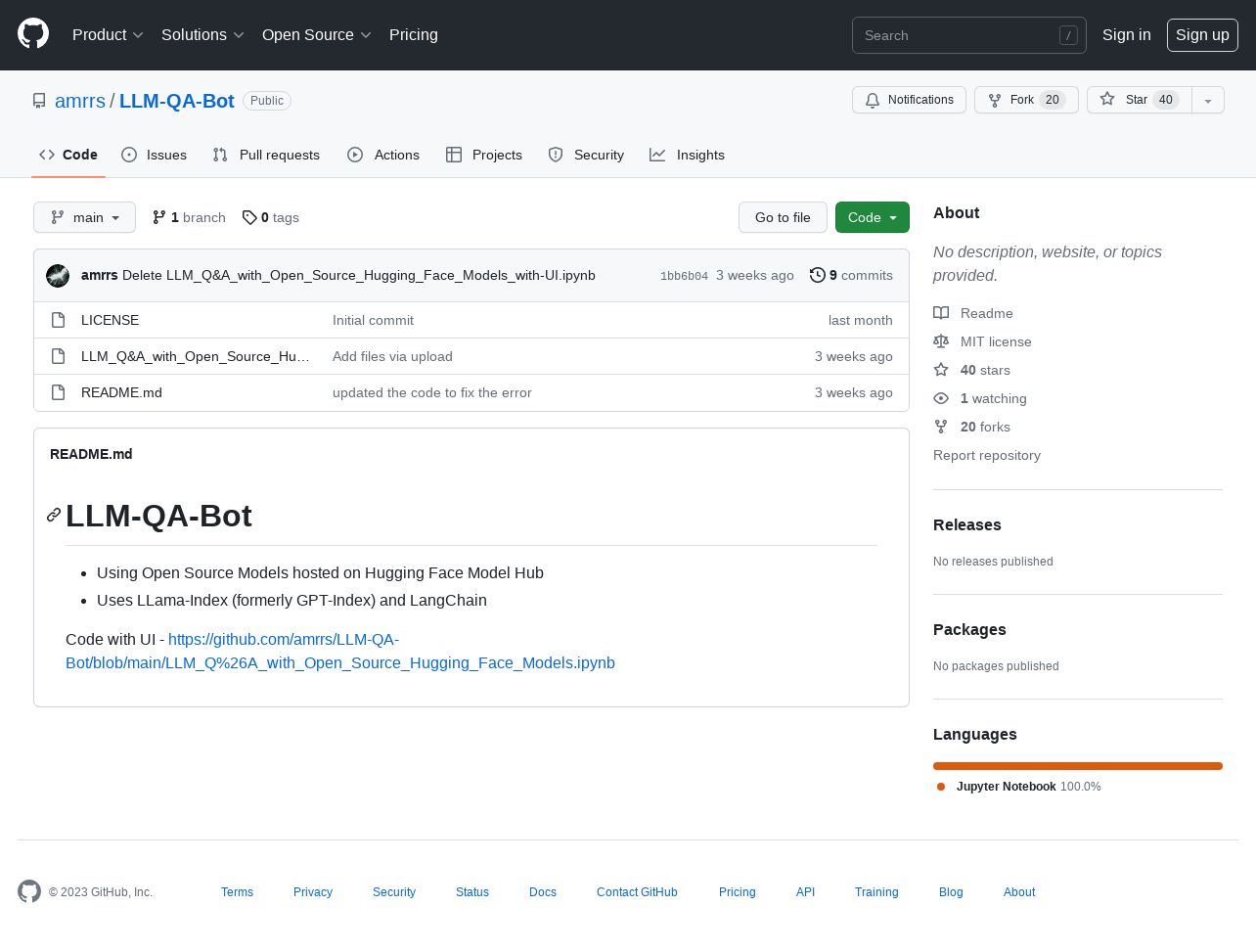Click the Sign up button
This screenshot has height=952, width=1256.
tap(1202, 34)
